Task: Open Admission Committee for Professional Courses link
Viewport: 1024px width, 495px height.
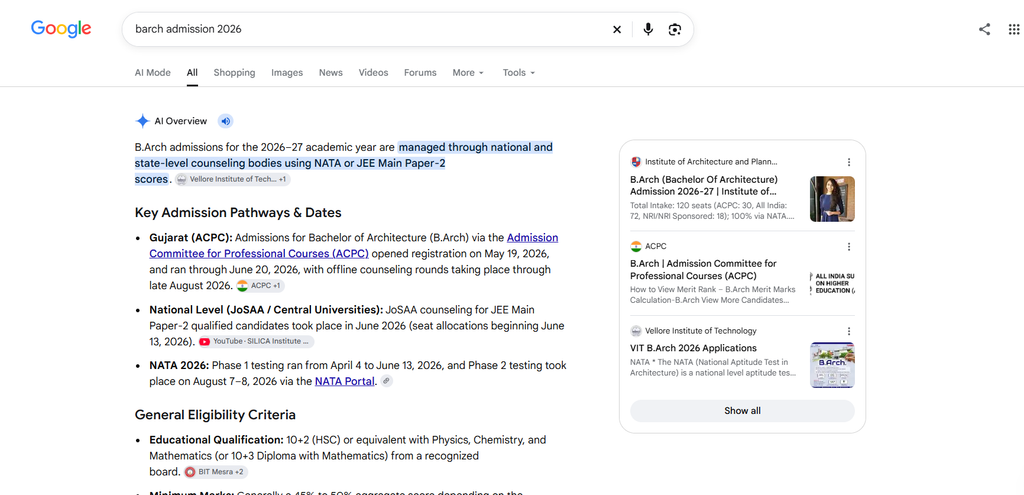Action: point(353,246)
